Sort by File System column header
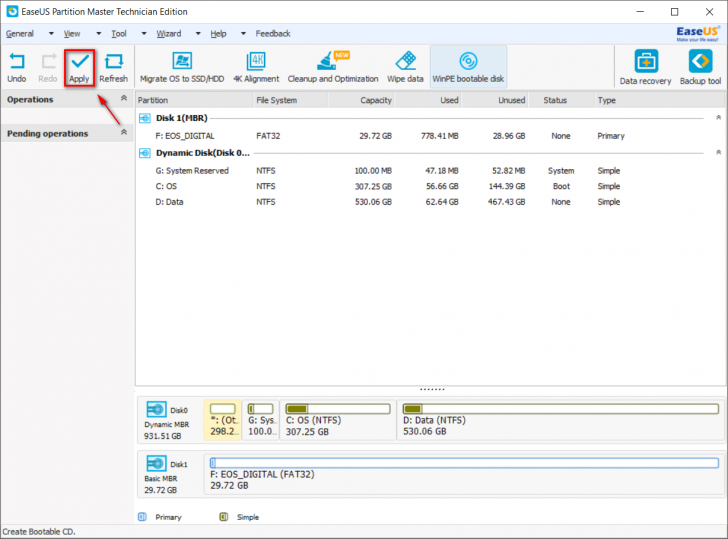 click(291, 100)
